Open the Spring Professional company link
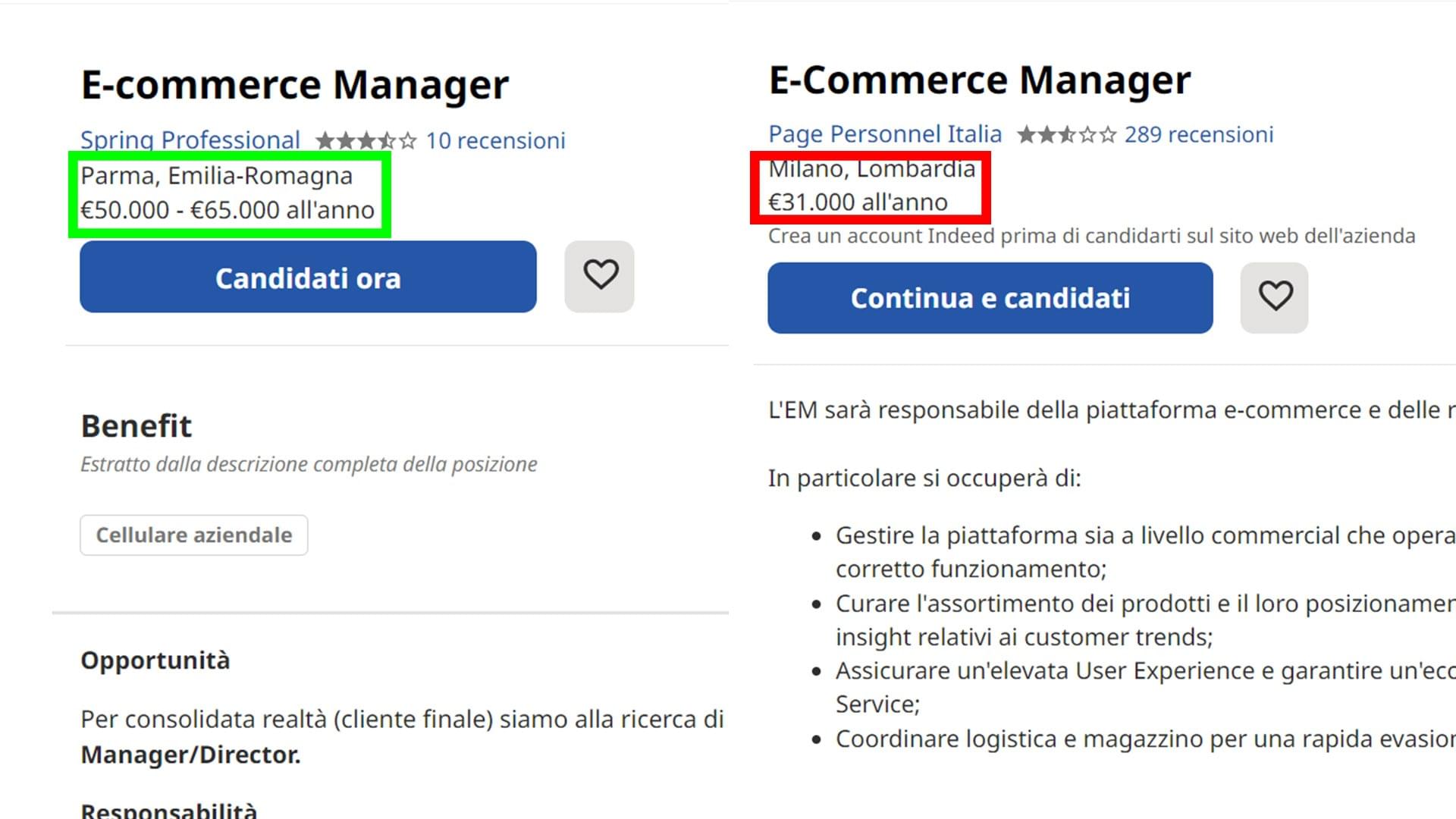The height and width of the screenshot is (819, 1456). pyautogui.click(x=190, y=140)
